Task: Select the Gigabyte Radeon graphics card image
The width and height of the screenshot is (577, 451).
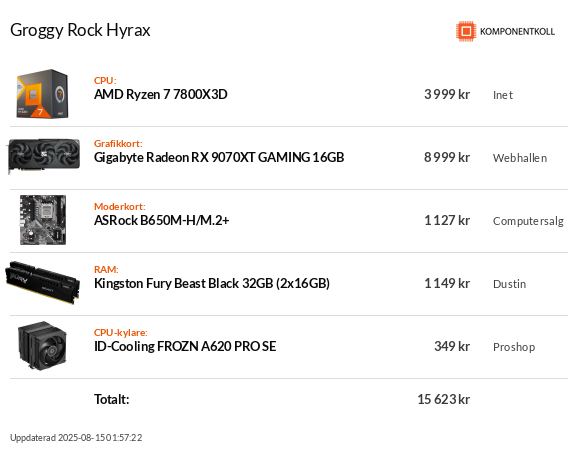Action: tap(44, 156)
